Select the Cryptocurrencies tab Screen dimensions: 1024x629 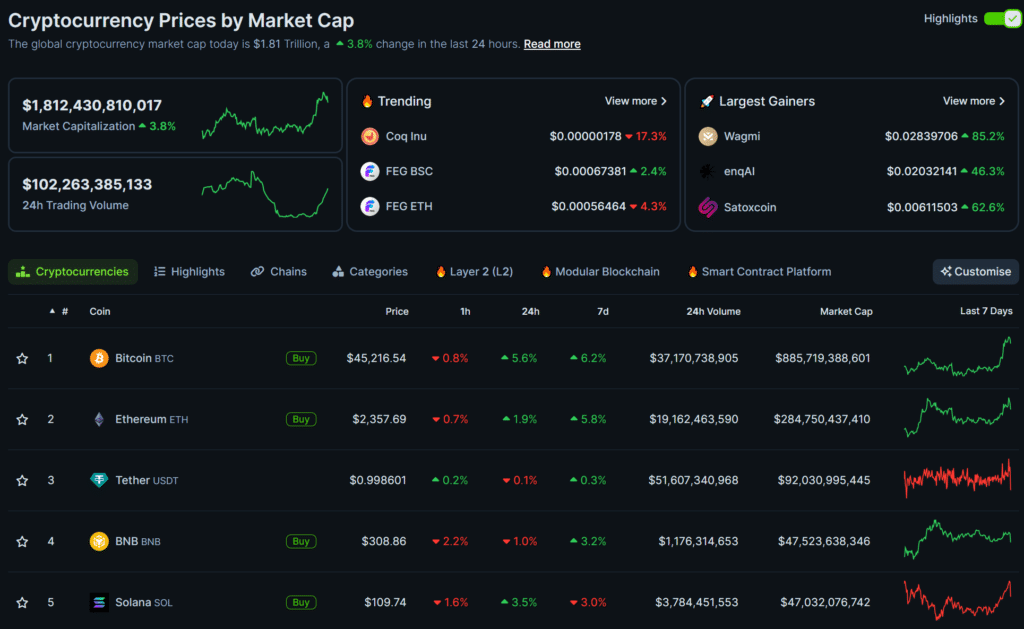72,272
